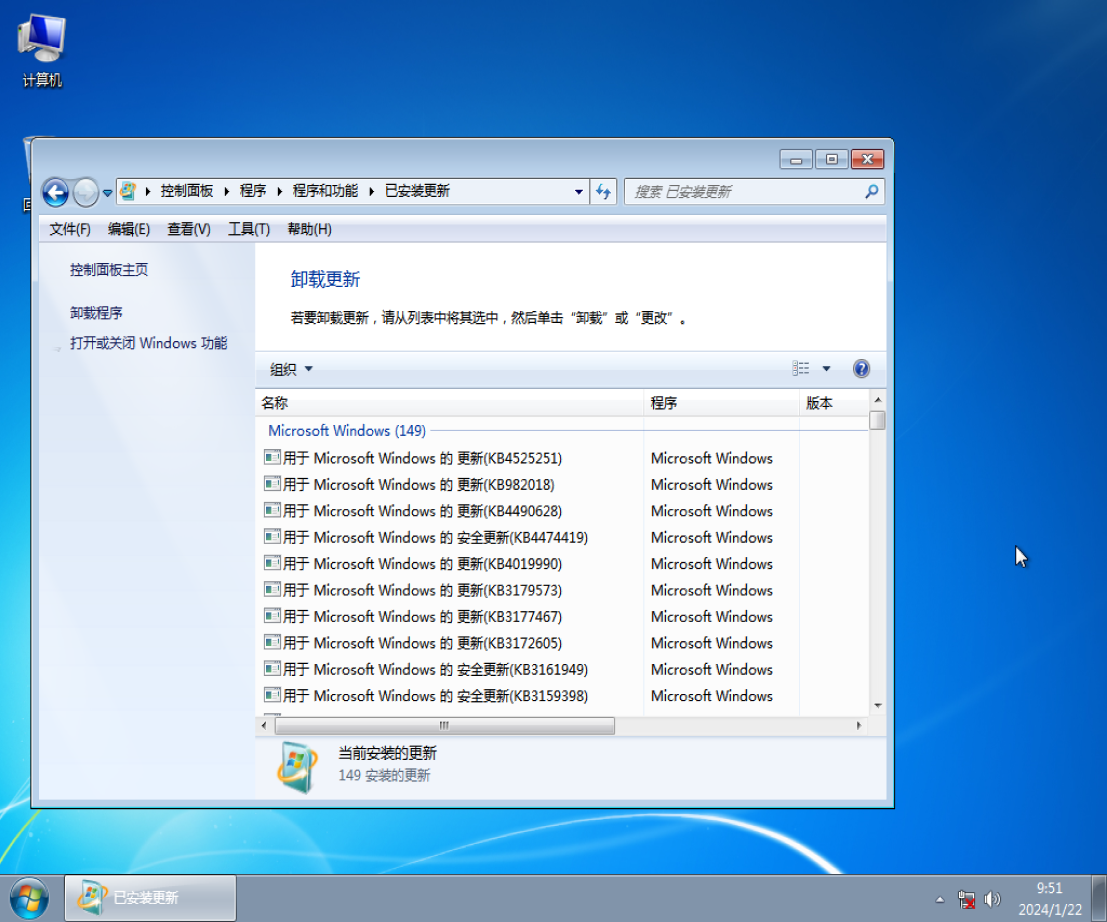Click the refresh icon in the address bar
1107x922 pixels.
604,192
